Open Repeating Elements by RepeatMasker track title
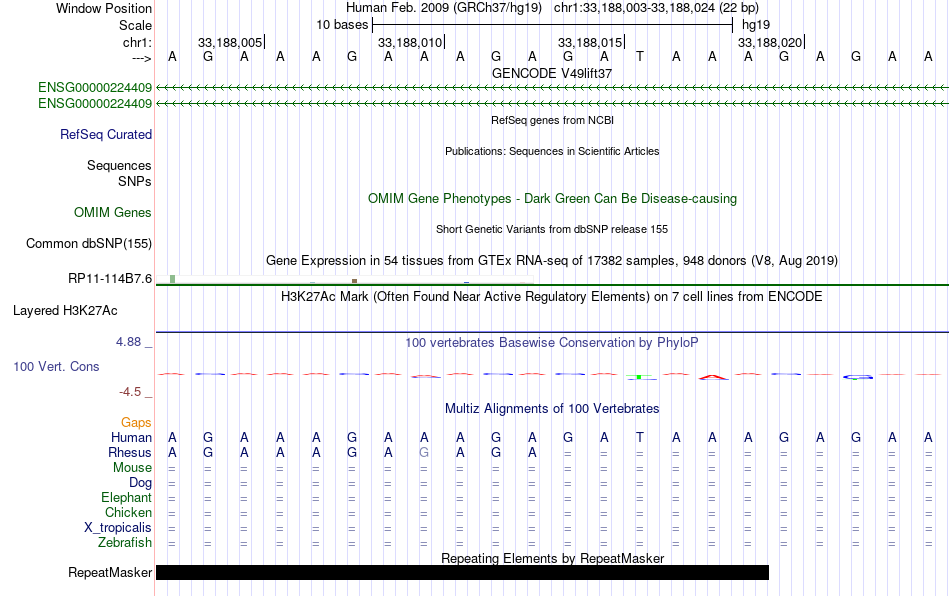 [552, 558]
